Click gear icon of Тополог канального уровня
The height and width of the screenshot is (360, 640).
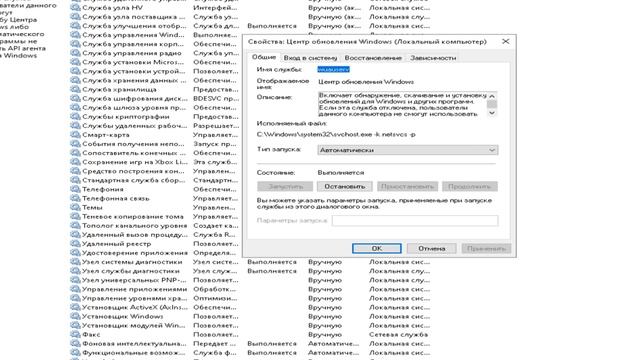[x=75, y=226]
